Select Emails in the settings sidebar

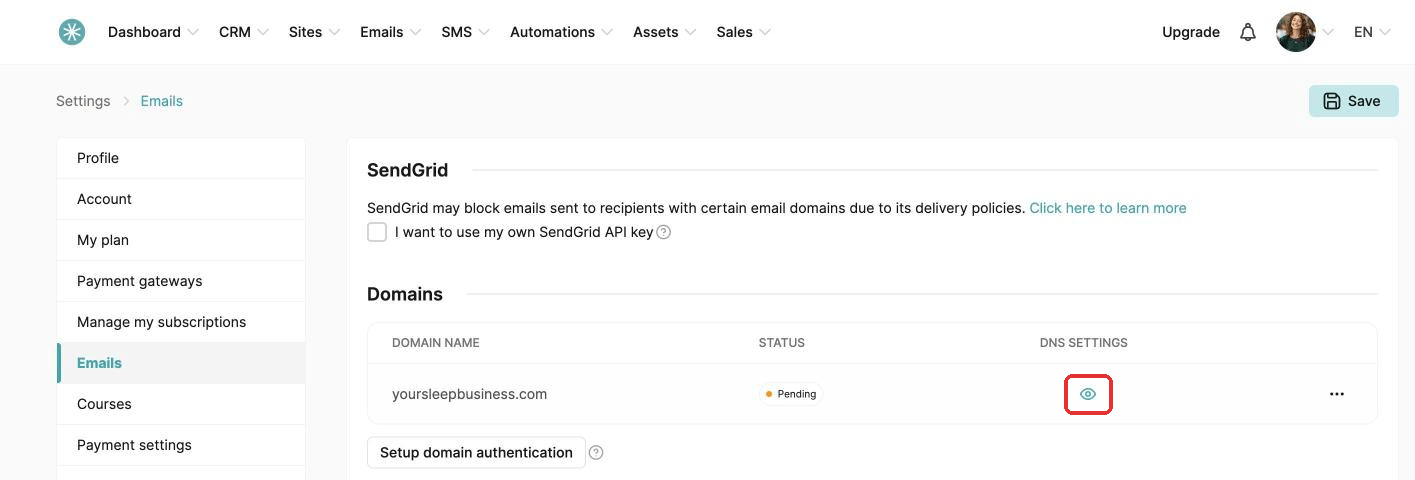tap(181, 363)
